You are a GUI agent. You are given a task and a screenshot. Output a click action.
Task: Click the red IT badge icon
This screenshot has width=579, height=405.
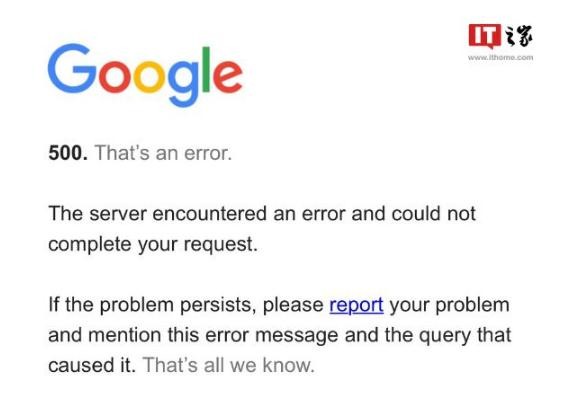(x=484, y=36)
